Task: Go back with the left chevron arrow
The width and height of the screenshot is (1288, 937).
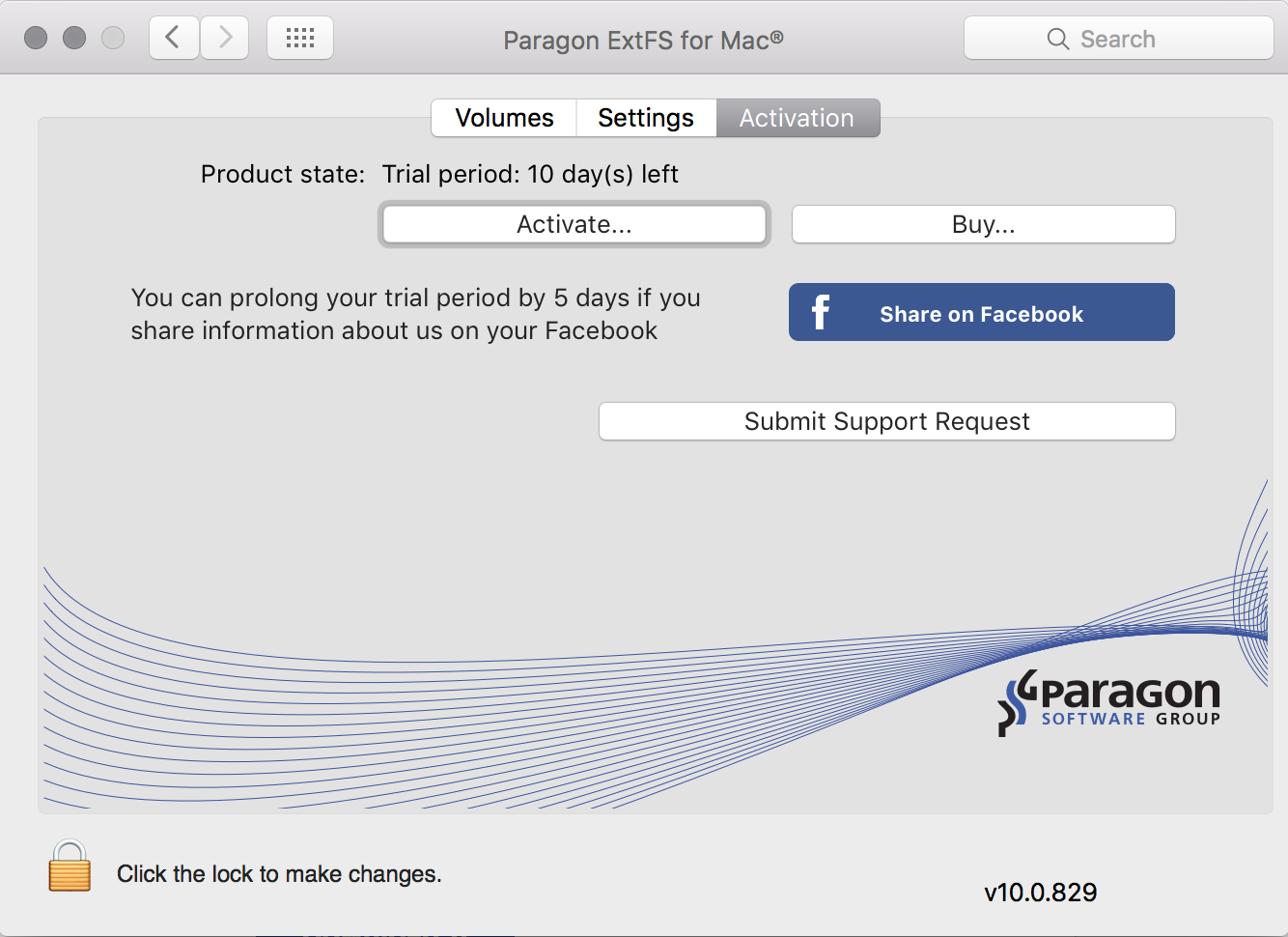Action: pyautogui.click(x=174, y=39)
